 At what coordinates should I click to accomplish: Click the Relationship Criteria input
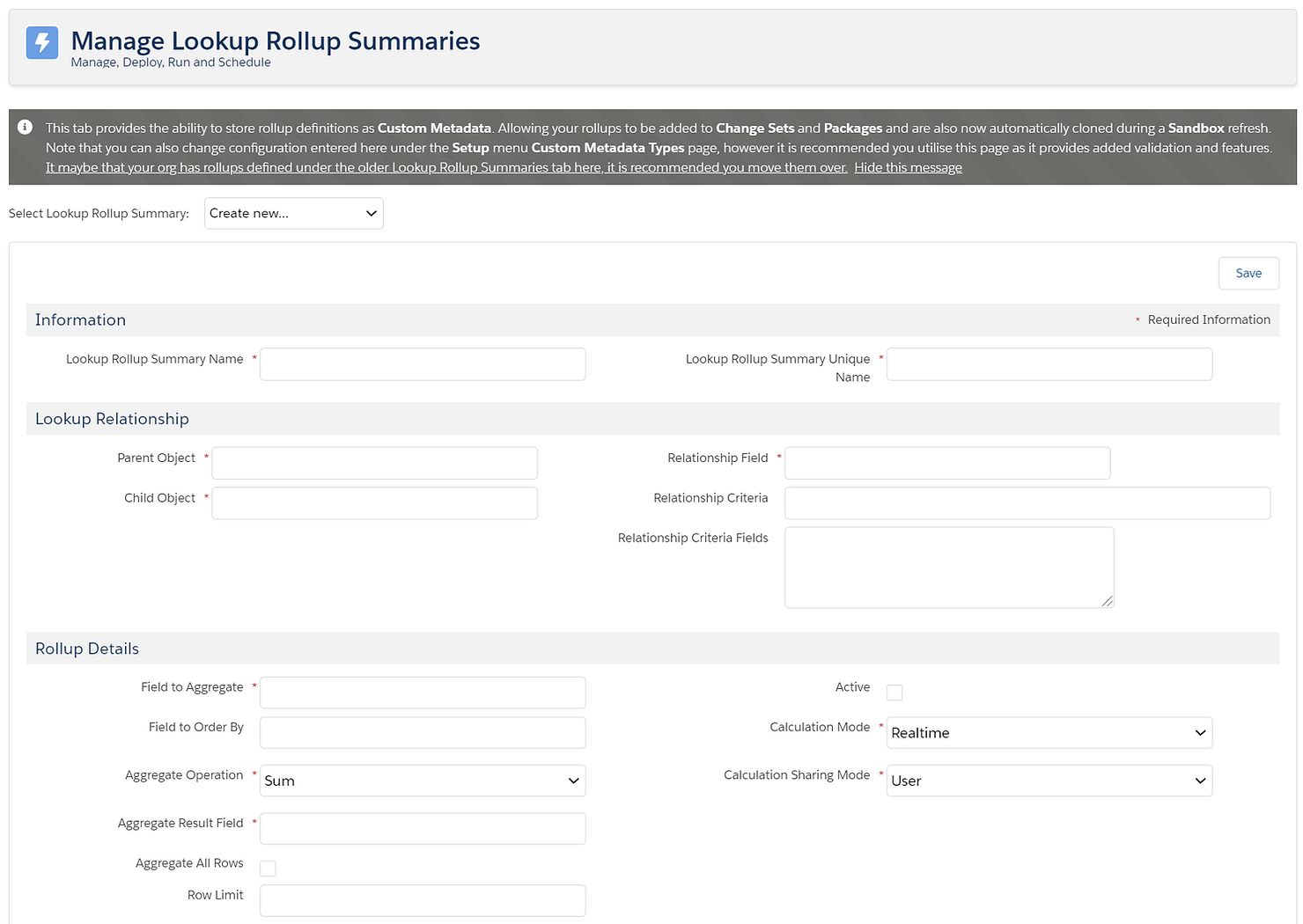tap(1027, 503)
